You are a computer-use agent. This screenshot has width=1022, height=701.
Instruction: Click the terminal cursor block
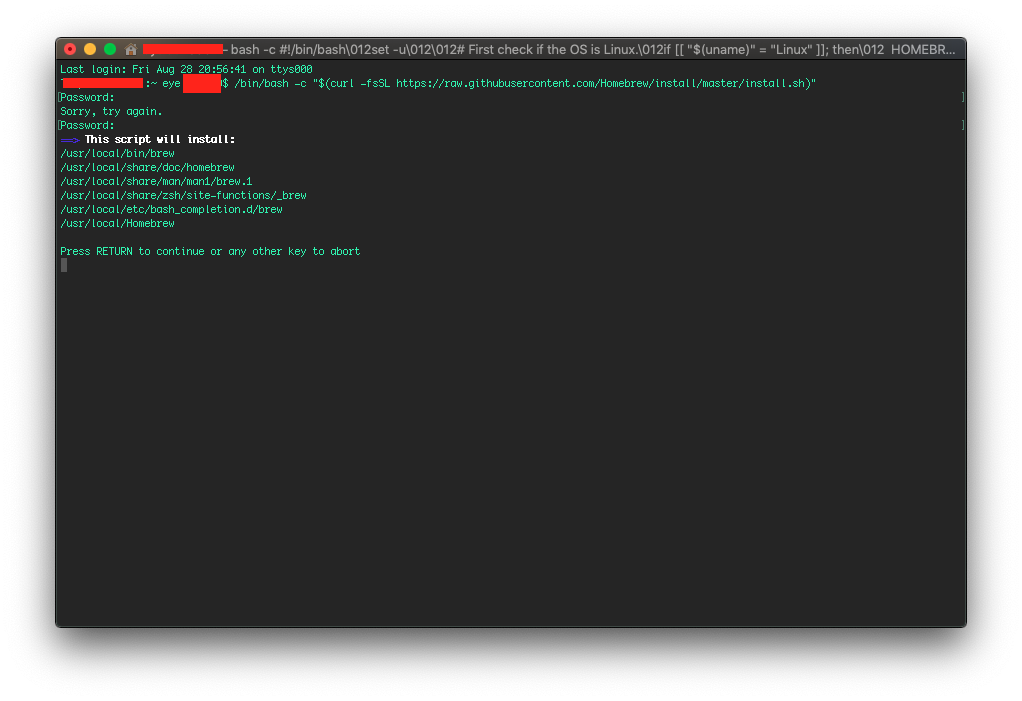(64, 265)
